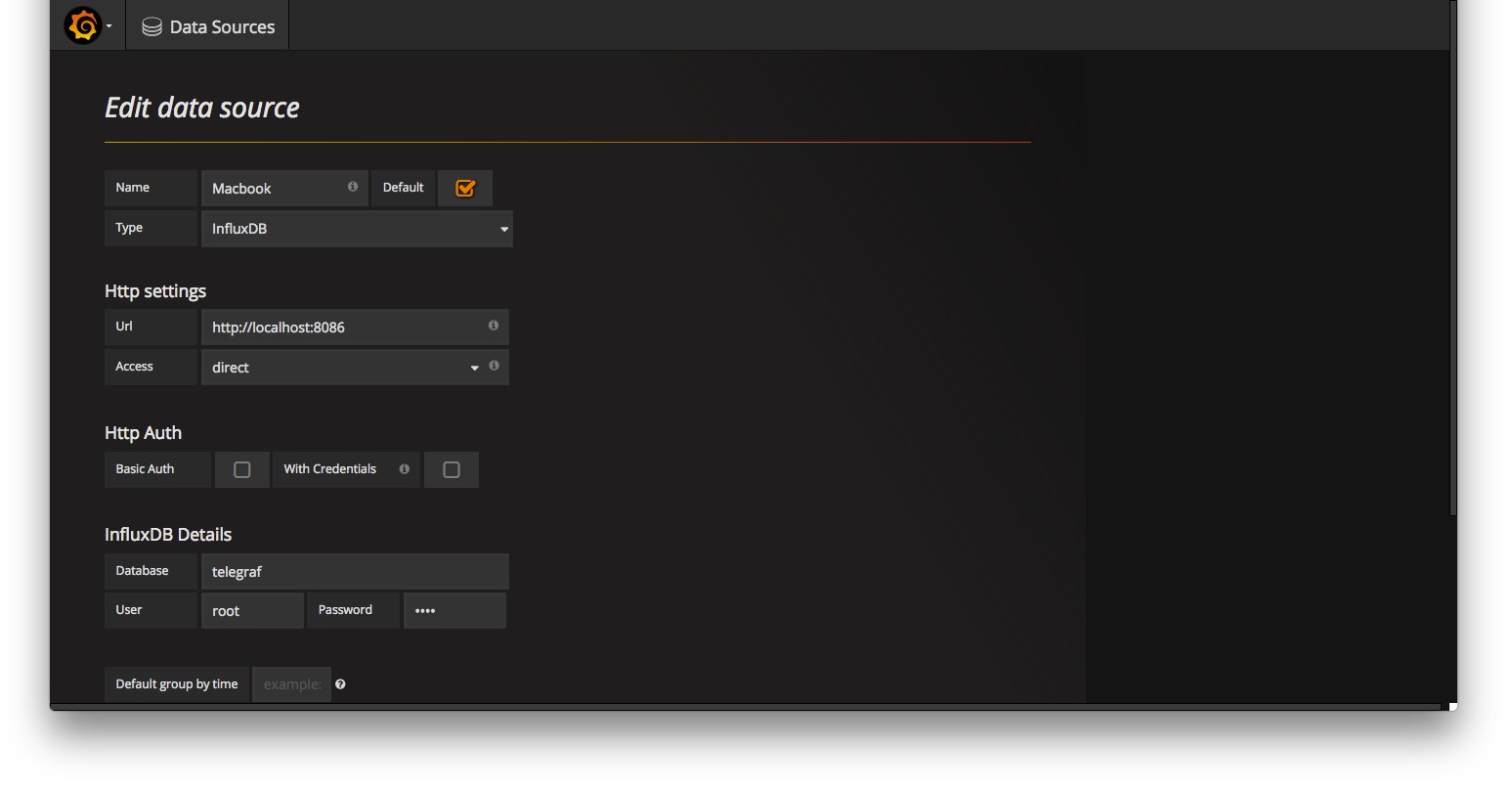This screenshot has height=789, width=1512.
Task: Edit the Name field containing Macbook
Action: click(x=284, y=188)
